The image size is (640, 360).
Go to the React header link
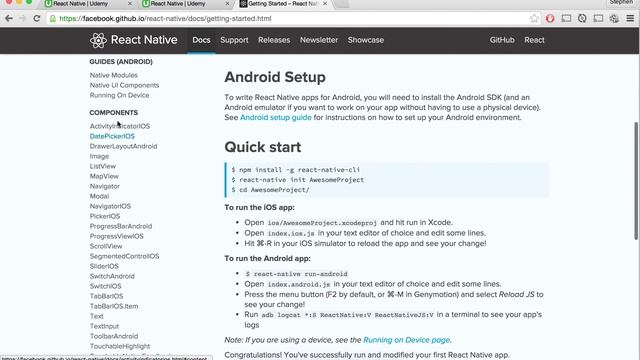[534, 40]
